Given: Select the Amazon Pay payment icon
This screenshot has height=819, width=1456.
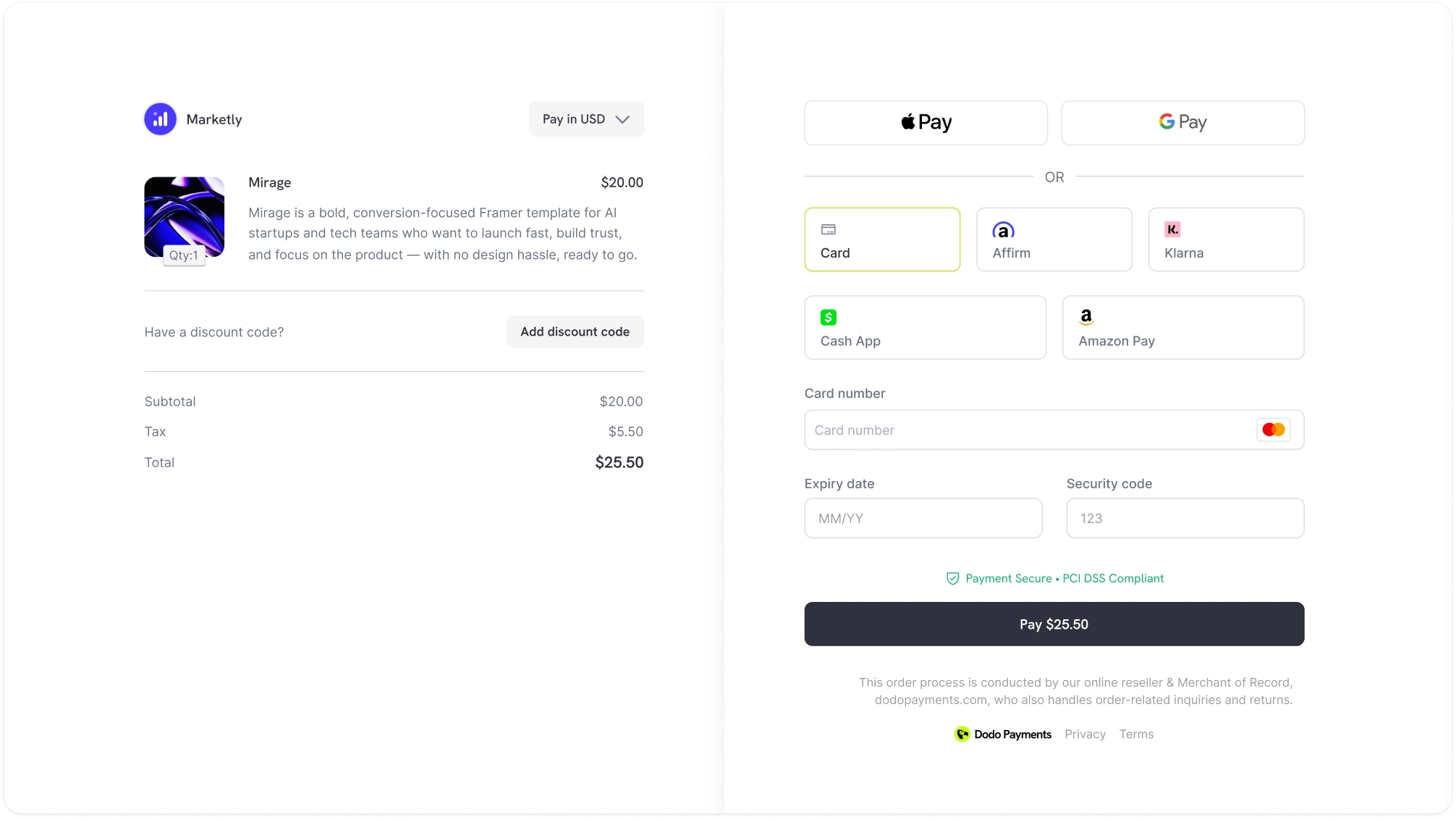Looking at the screenshot, I should pyautogui.click(x=1087, y=316).
